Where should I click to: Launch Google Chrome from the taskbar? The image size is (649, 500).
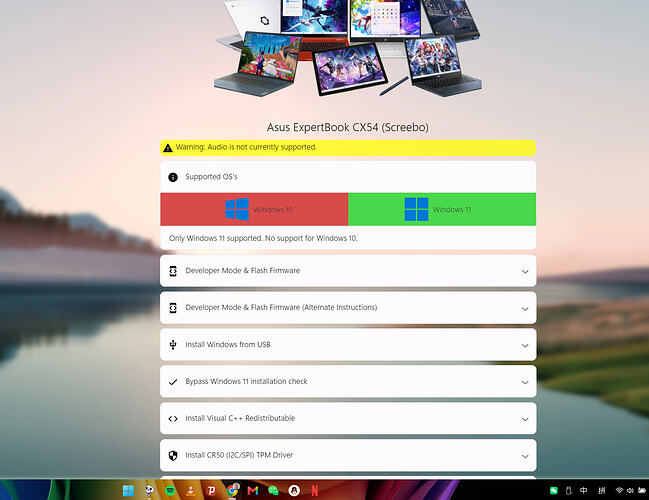(x=233, y=490)
